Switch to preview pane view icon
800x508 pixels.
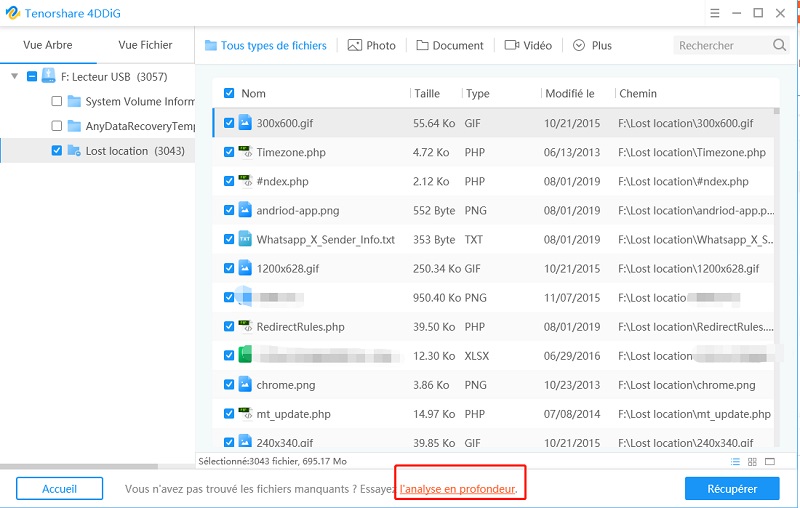click(770, 462)
